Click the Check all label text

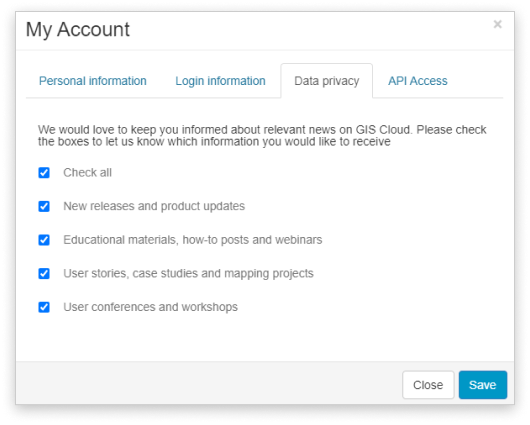(x=88, y=173)
